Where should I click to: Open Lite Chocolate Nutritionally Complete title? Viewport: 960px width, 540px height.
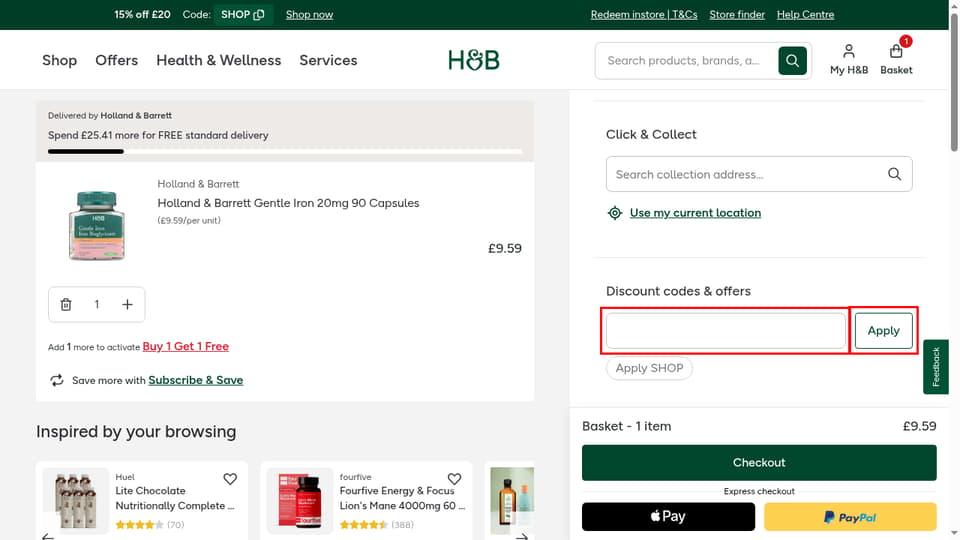(174, 498)
